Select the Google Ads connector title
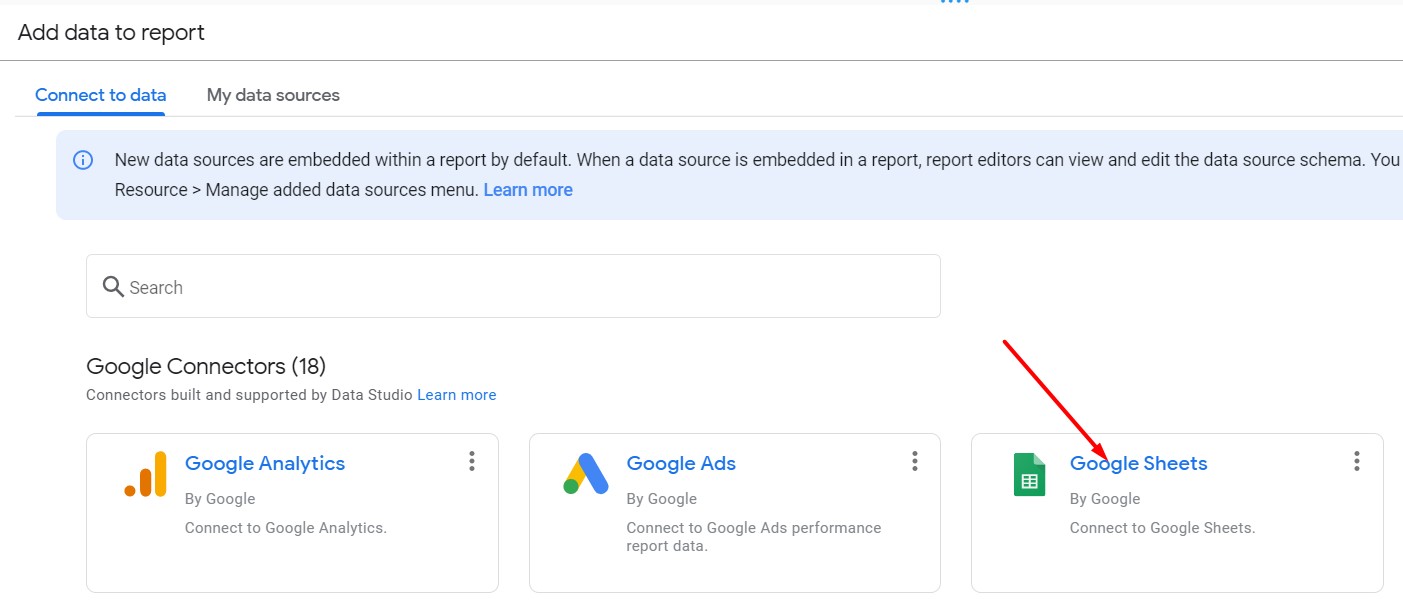Viewport: 1403px width, 616px height. click(x=681, y=463)
